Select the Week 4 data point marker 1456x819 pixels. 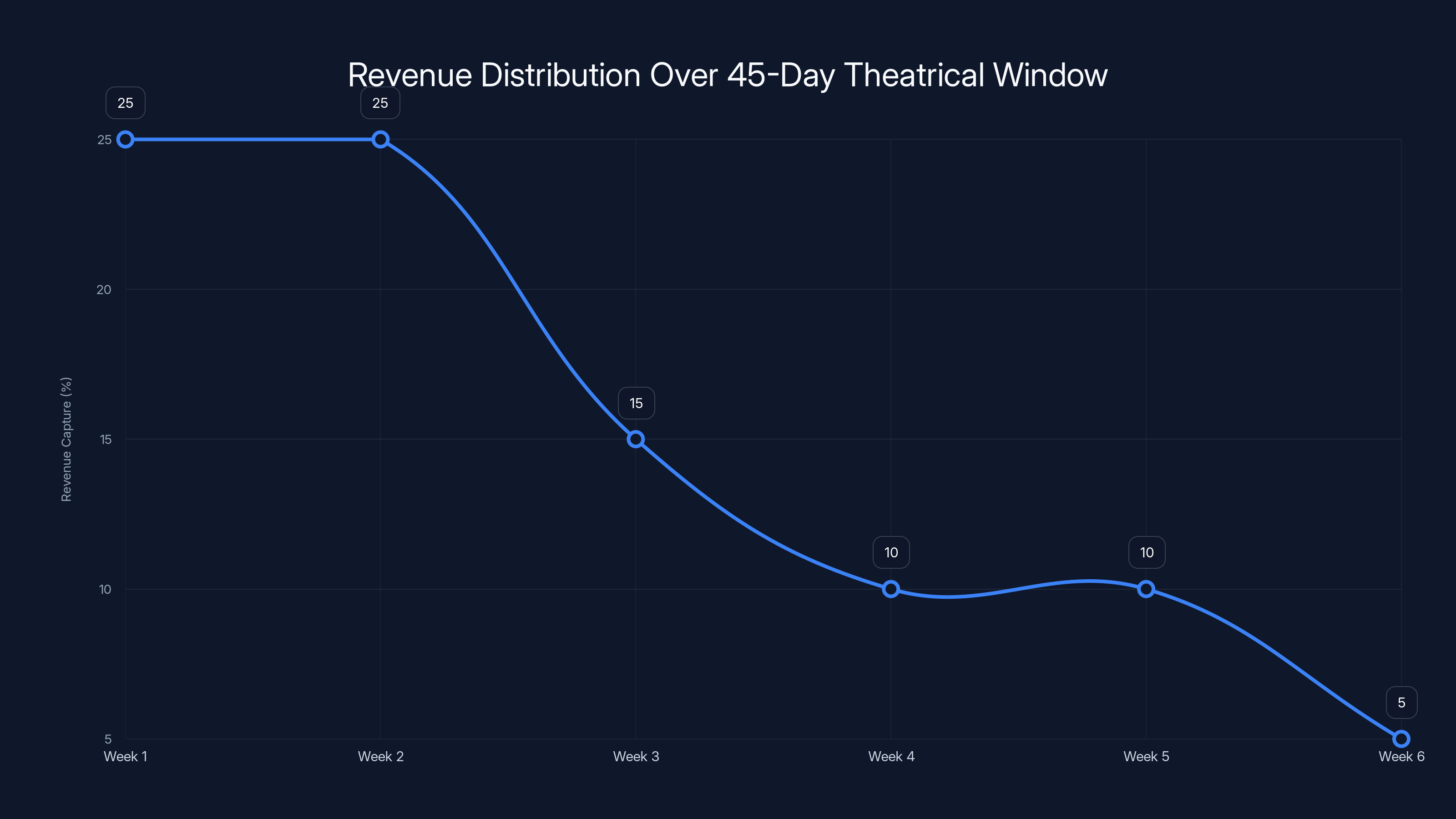click(x=891, y=589)
